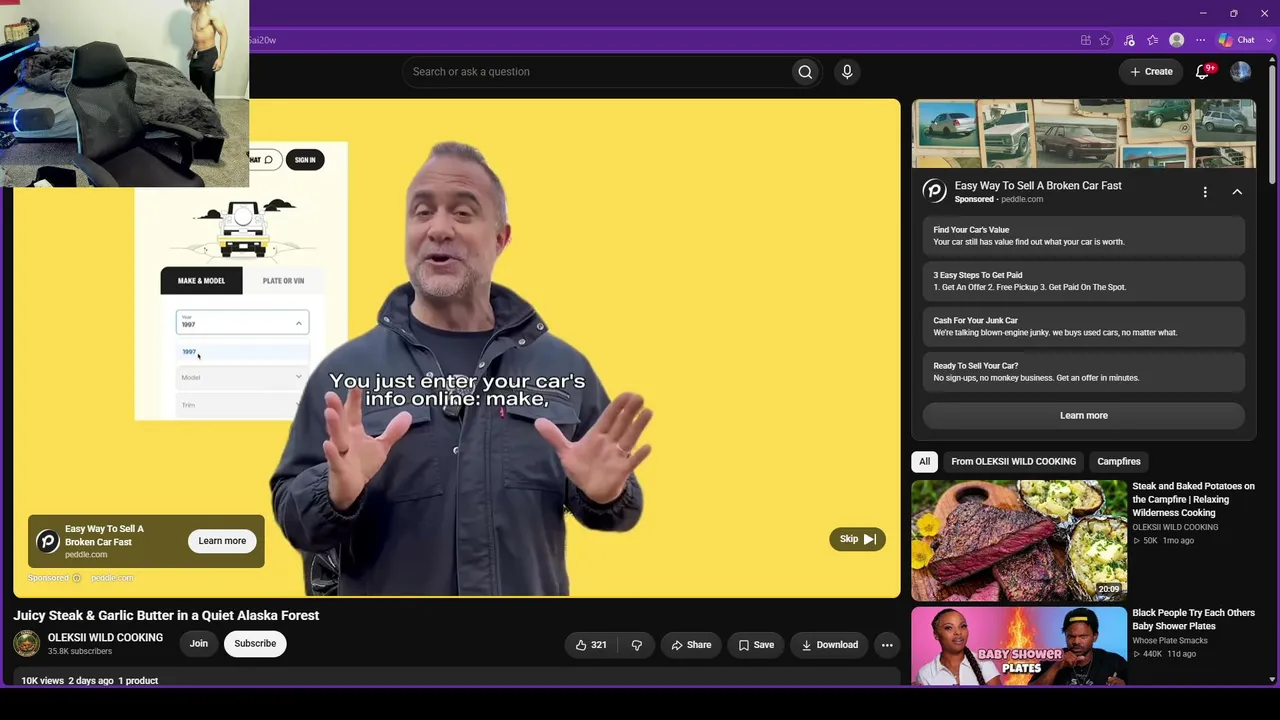
Task: Bookmark this page with the star icon
Action: click(x=1105, y=40)
